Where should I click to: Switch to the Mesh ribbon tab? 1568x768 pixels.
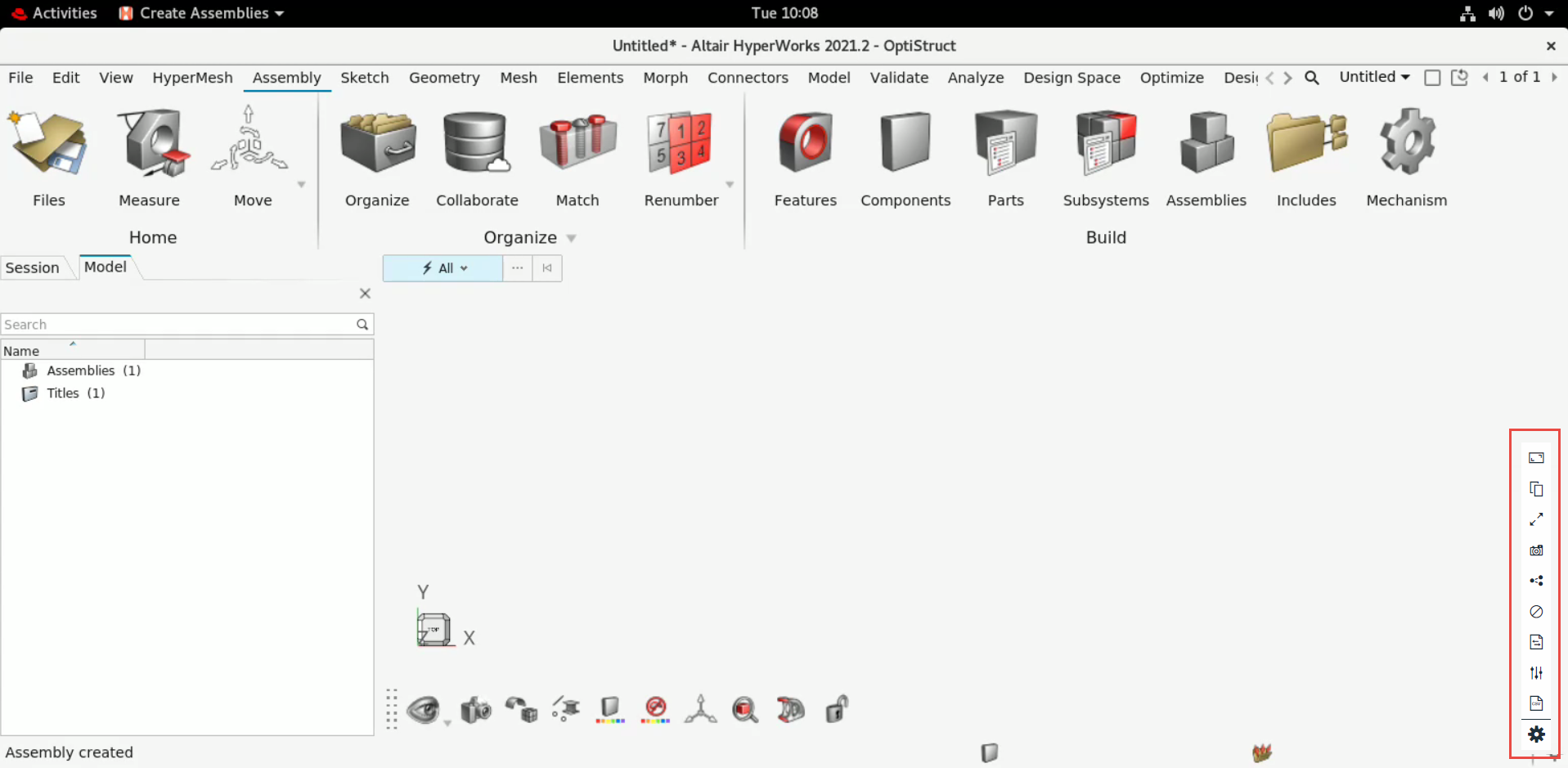519,78
